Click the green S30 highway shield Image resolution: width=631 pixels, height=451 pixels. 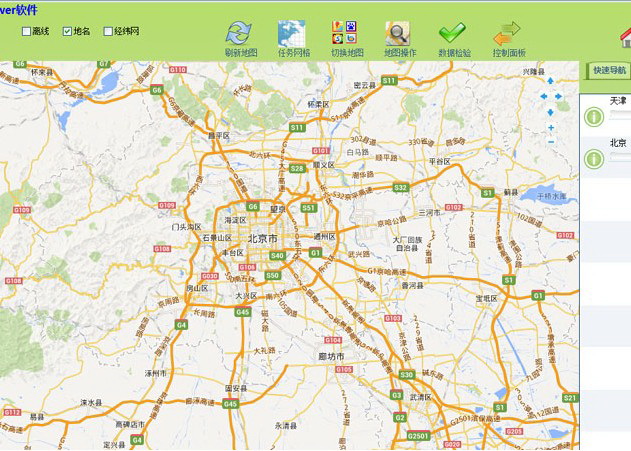[x=406, y=375]
